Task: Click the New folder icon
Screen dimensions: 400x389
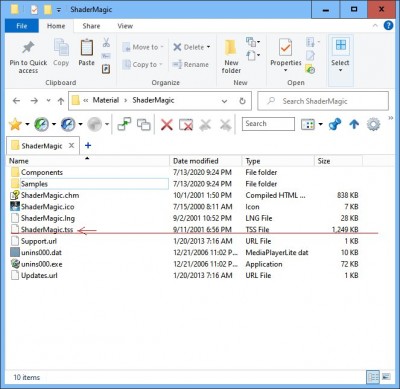Action: click(x=231, y=48)
